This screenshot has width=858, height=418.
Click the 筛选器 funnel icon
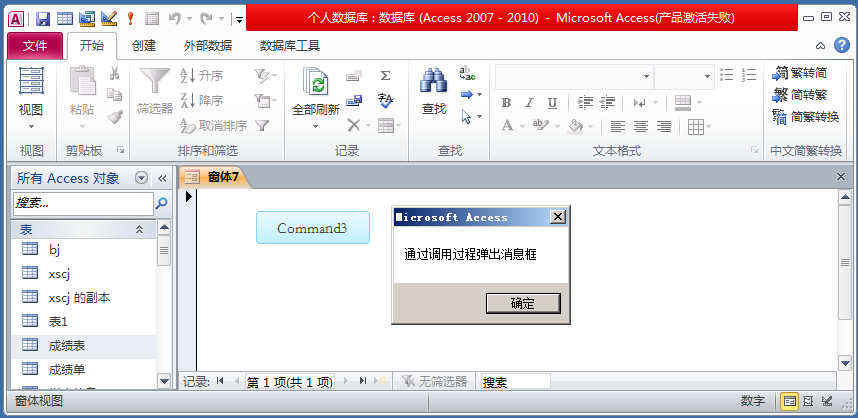click(155, 81)
